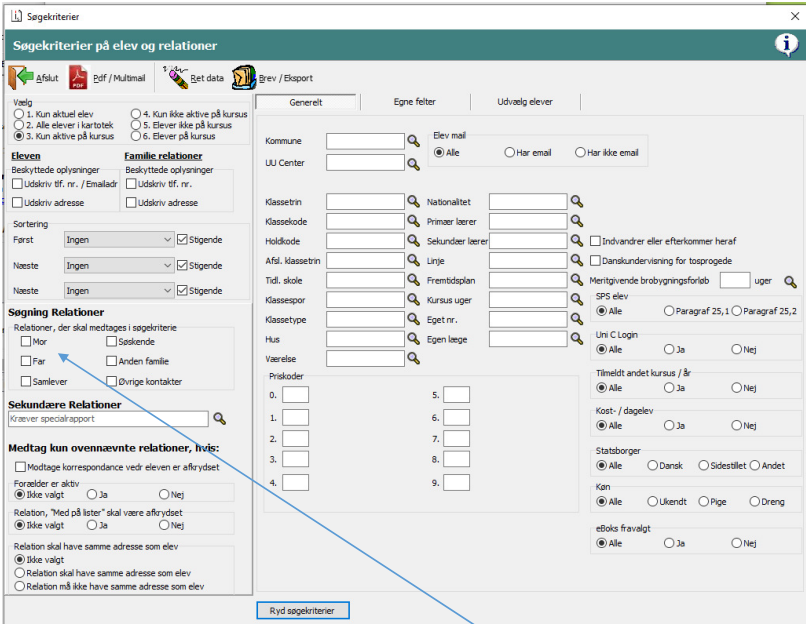Select Ja under eBoks fravalgt
Screen dimensions: 806x624
click(x=669, y=543)
